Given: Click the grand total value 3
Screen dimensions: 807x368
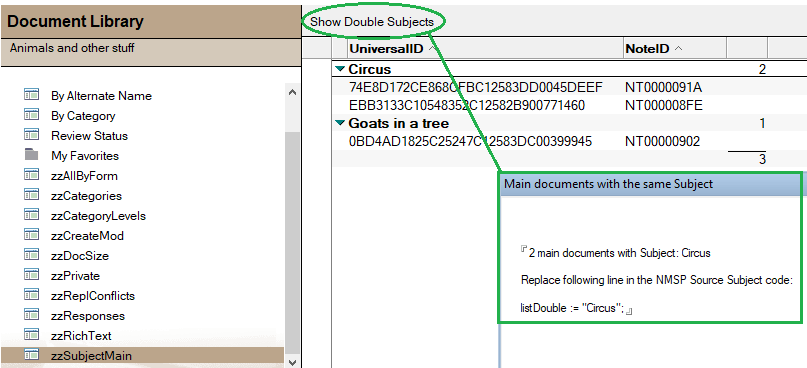Looking at the screenshot, I should [x=762, y=160].
